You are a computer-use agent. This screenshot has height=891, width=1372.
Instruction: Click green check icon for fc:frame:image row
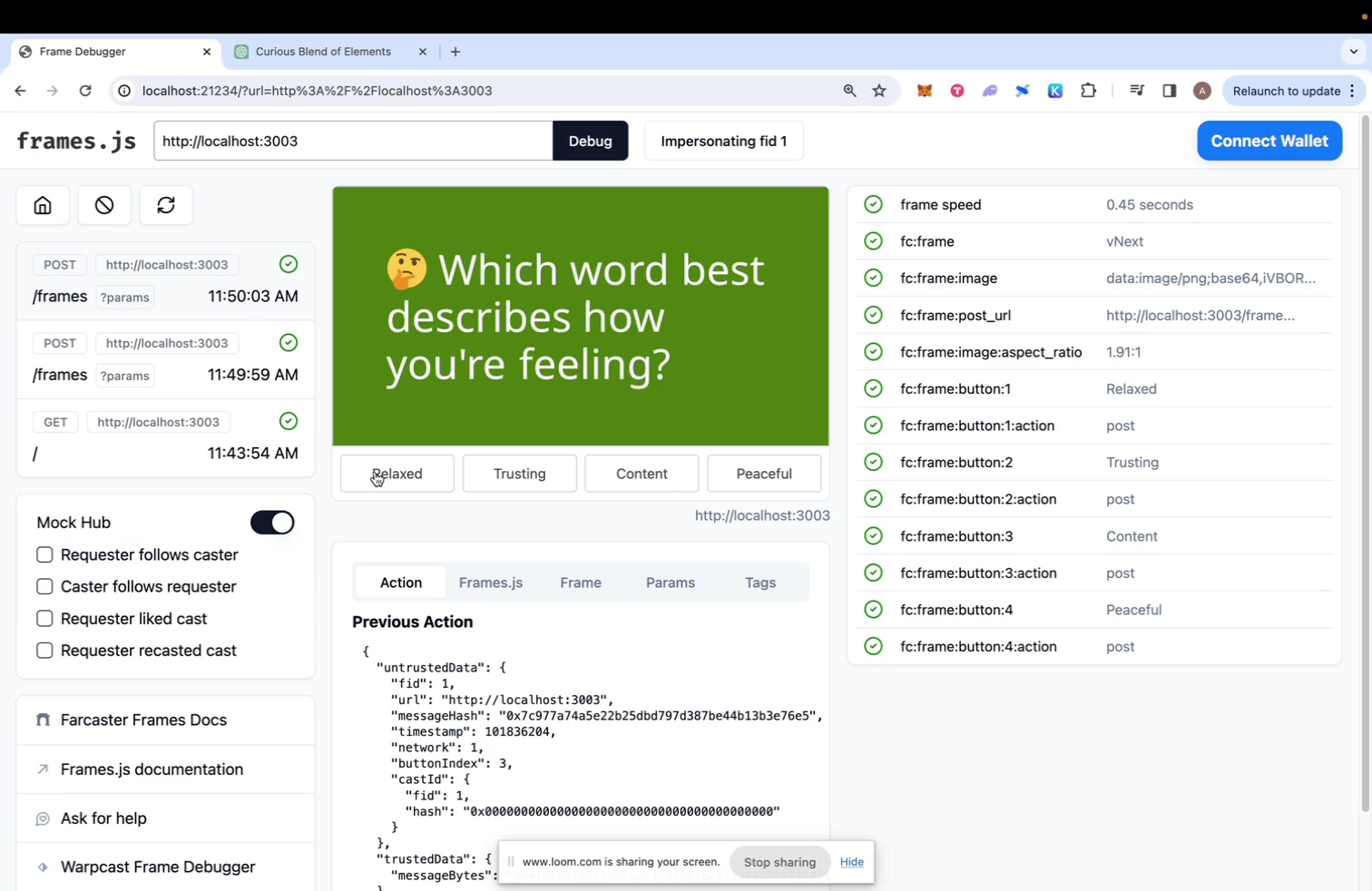click(x=873, y=278)
